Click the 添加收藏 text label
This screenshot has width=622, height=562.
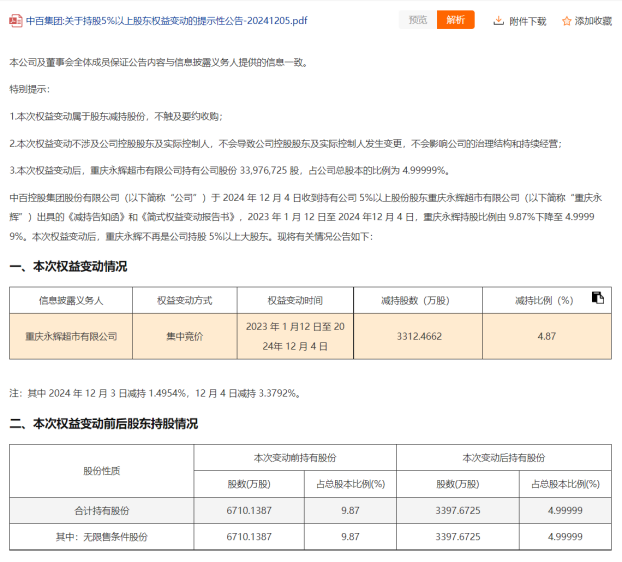click(593, 21)
